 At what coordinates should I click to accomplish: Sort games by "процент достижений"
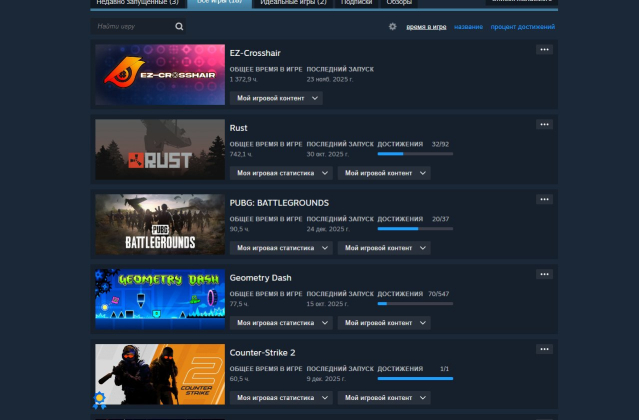tap(524, 27)
